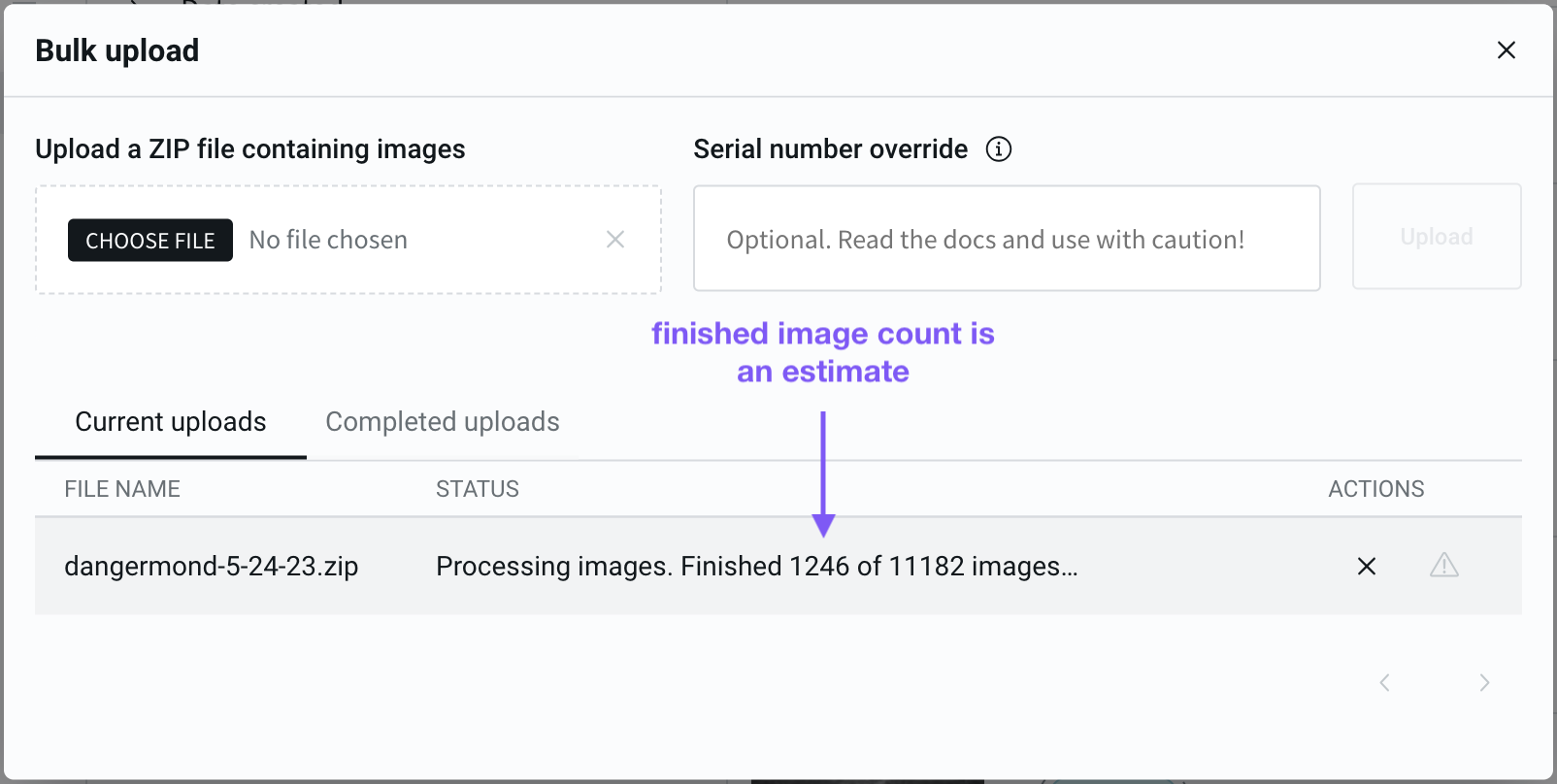Open the Completed uploads tab

(443, 422)
